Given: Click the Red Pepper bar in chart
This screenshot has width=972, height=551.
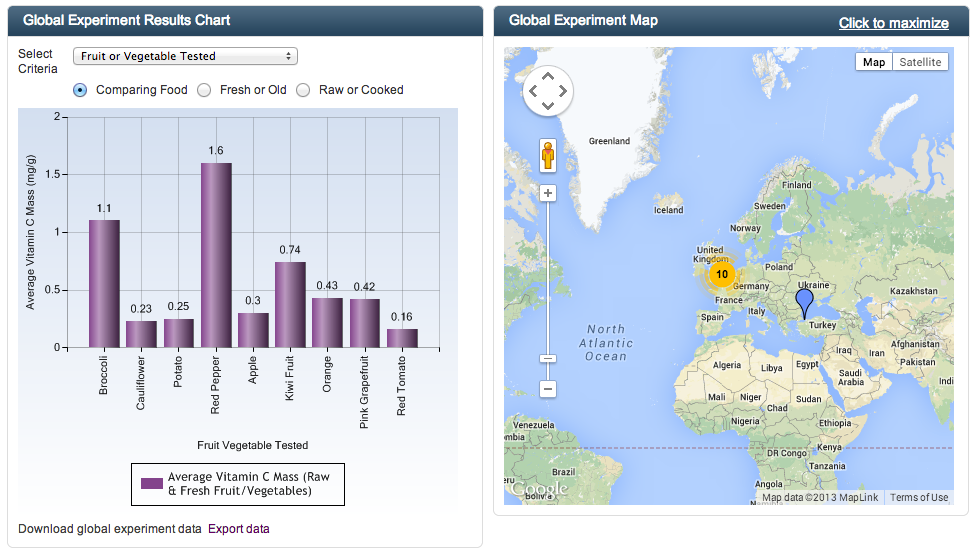Looking at the screenshot, I should pyautogui.click(x=216, y=255).
